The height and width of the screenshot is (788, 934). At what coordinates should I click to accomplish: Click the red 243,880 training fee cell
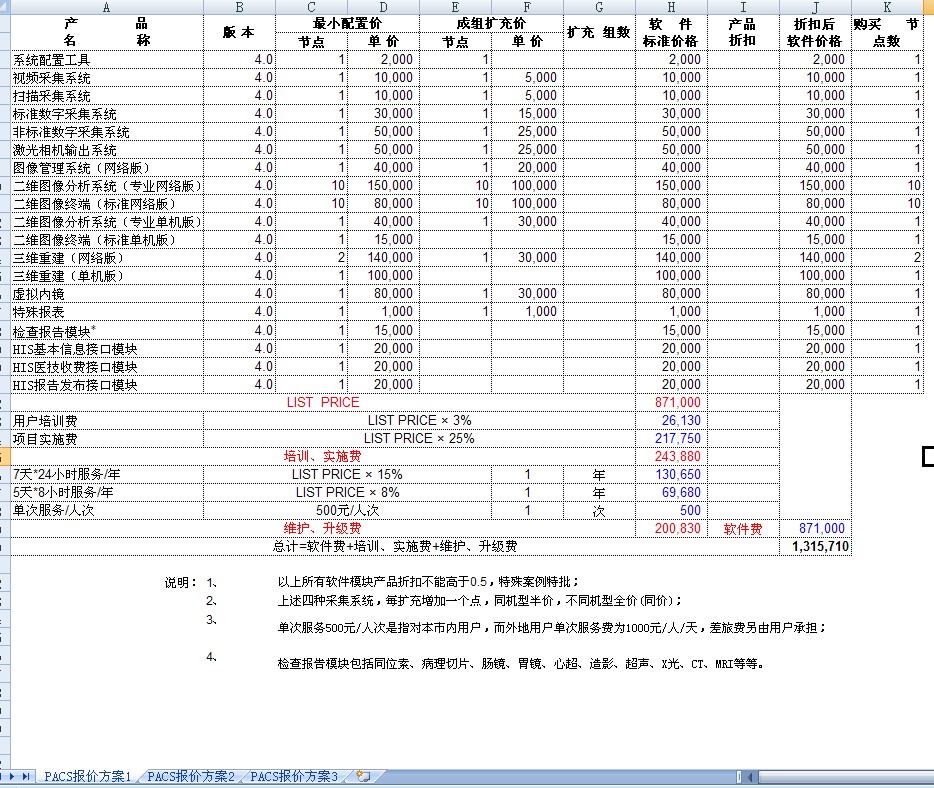(x=670, y=457)
